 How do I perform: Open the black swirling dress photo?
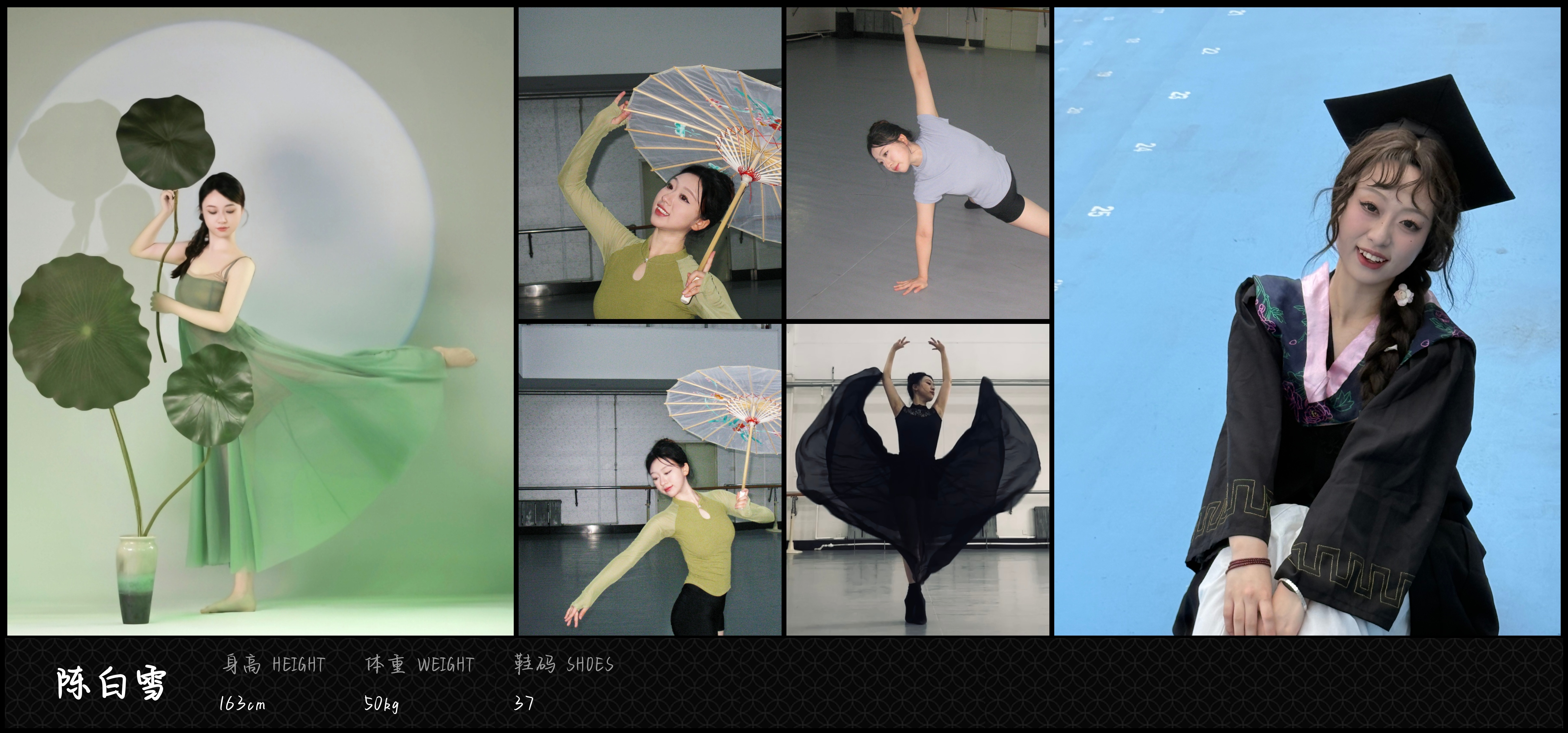918,480
